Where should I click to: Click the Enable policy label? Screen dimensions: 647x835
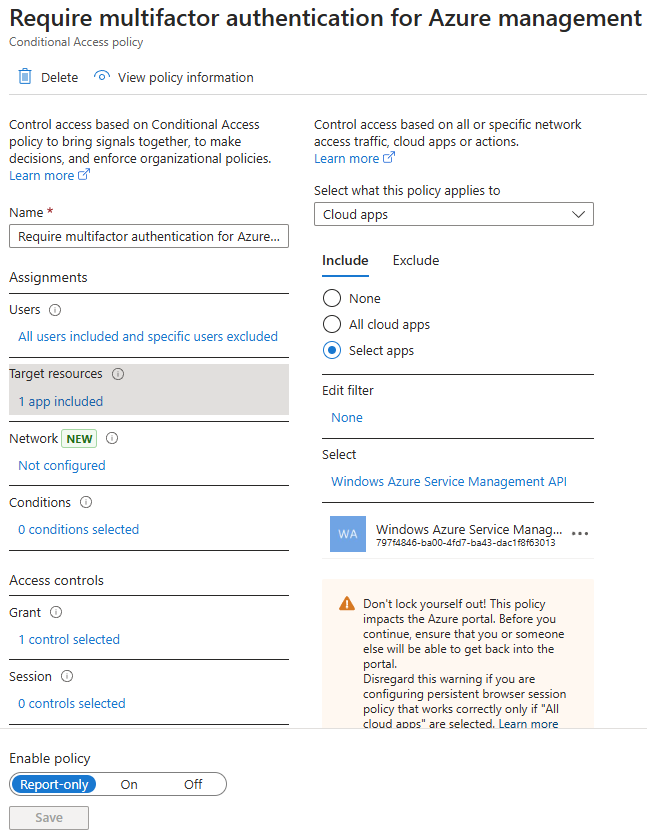coord(50,758)
